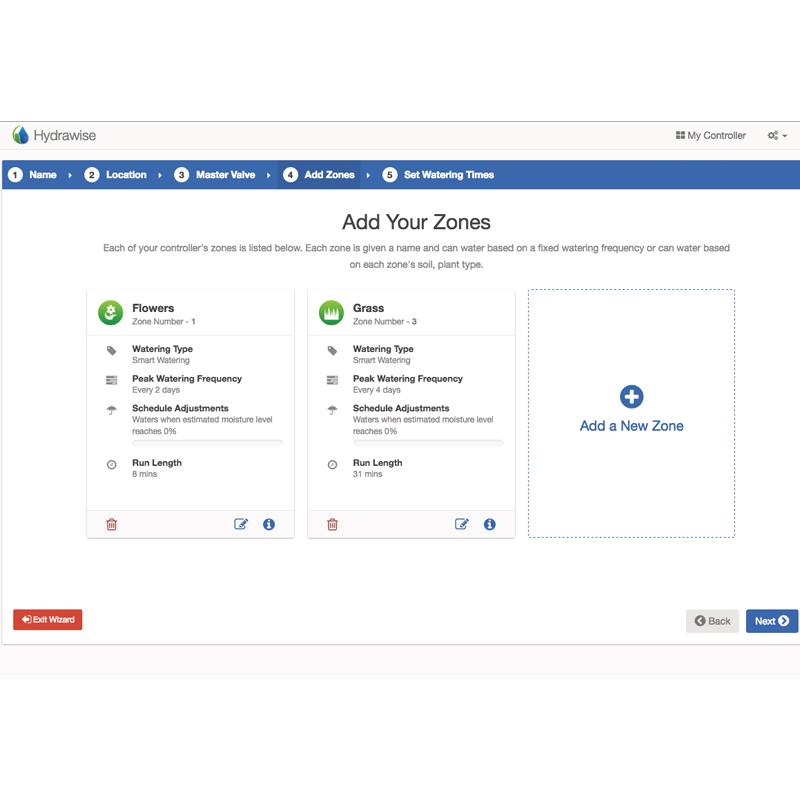Edit the Flowers zone settings
Image resolution: width=800 pixels, height=800 pixels.
(241, 524)
